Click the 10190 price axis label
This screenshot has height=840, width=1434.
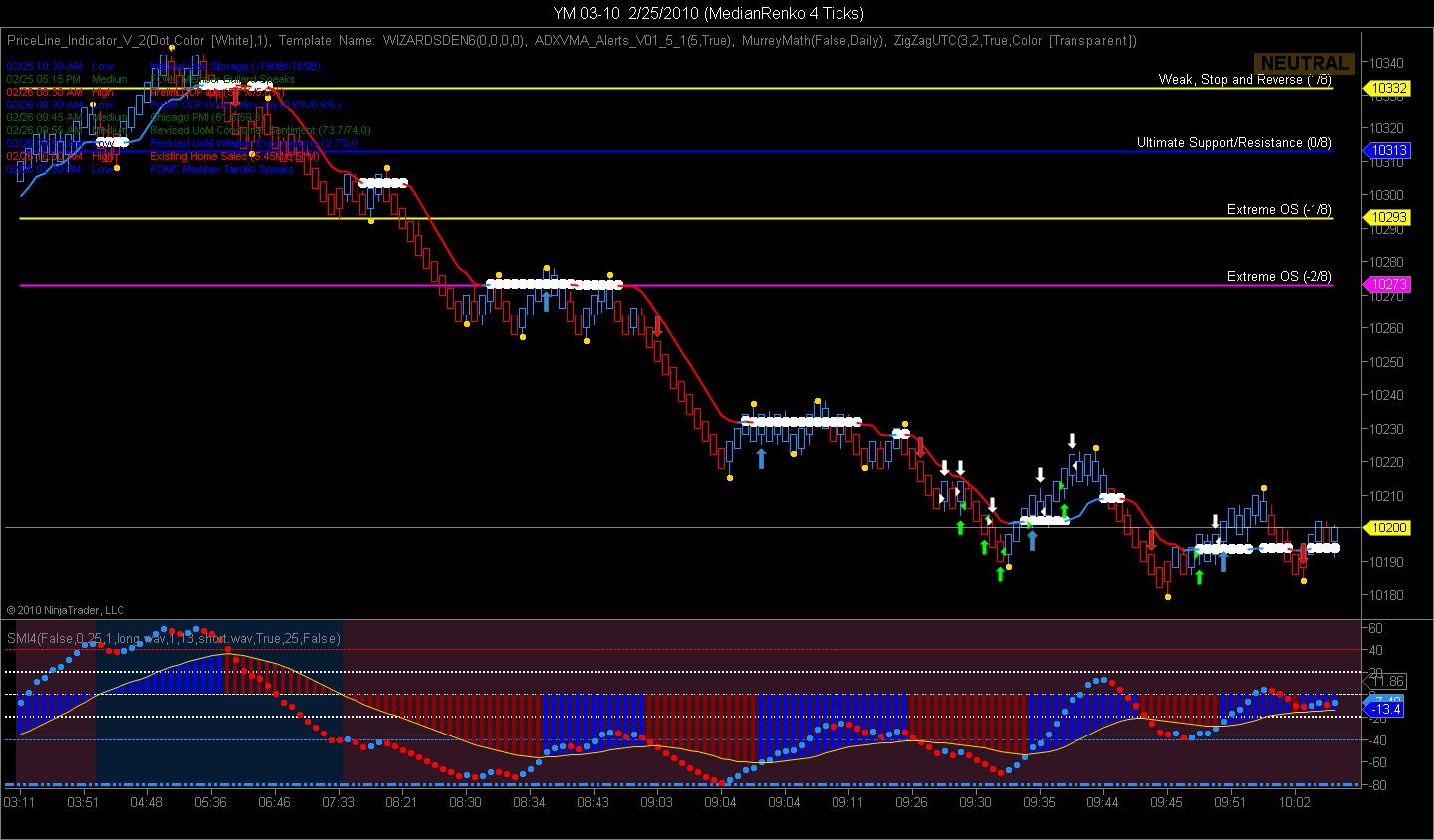click(x=1388, y=562)
